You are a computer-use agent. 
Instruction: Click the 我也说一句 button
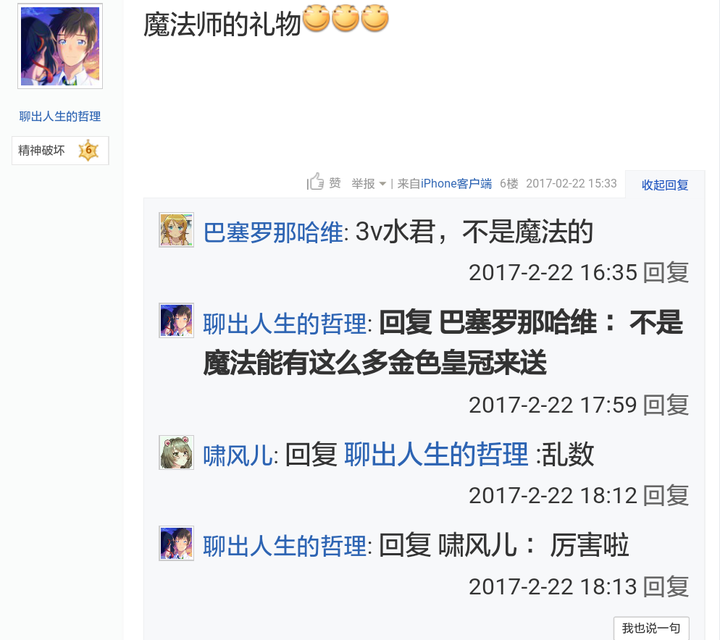pyautogui.click(x=651, y=628)
